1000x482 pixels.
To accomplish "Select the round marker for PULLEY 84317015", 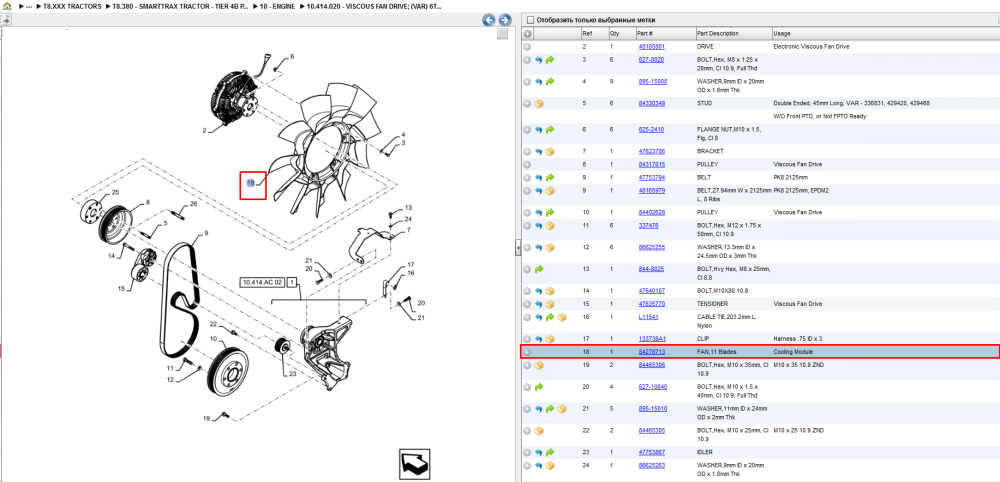I will coord(527,164).
